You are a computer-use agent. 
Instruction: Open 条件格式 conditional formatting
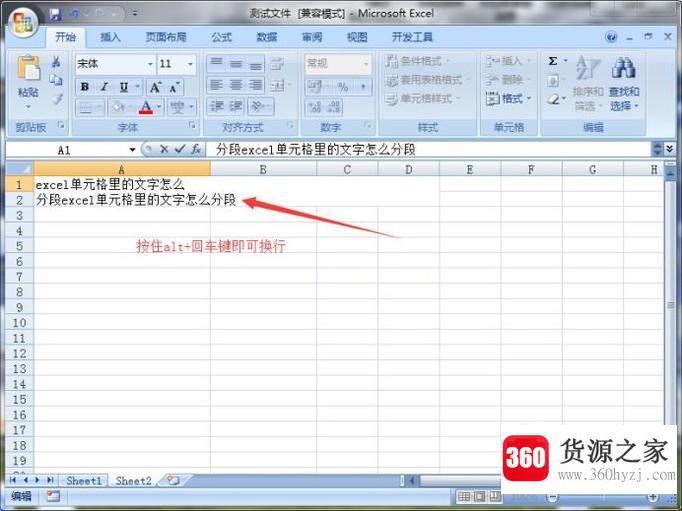418,61
